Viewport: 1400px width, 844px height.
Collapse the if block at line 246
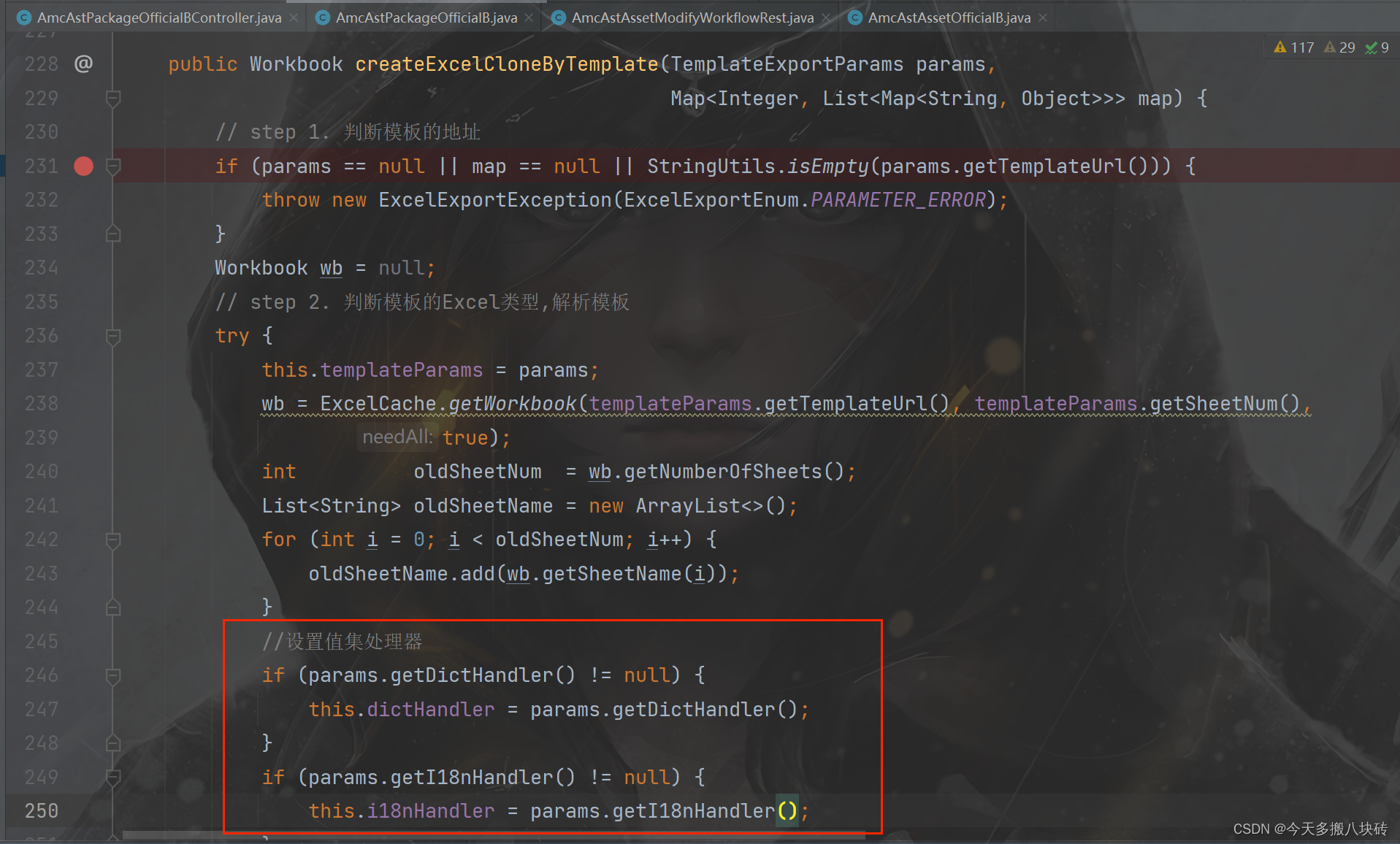[x=113, y=675]
